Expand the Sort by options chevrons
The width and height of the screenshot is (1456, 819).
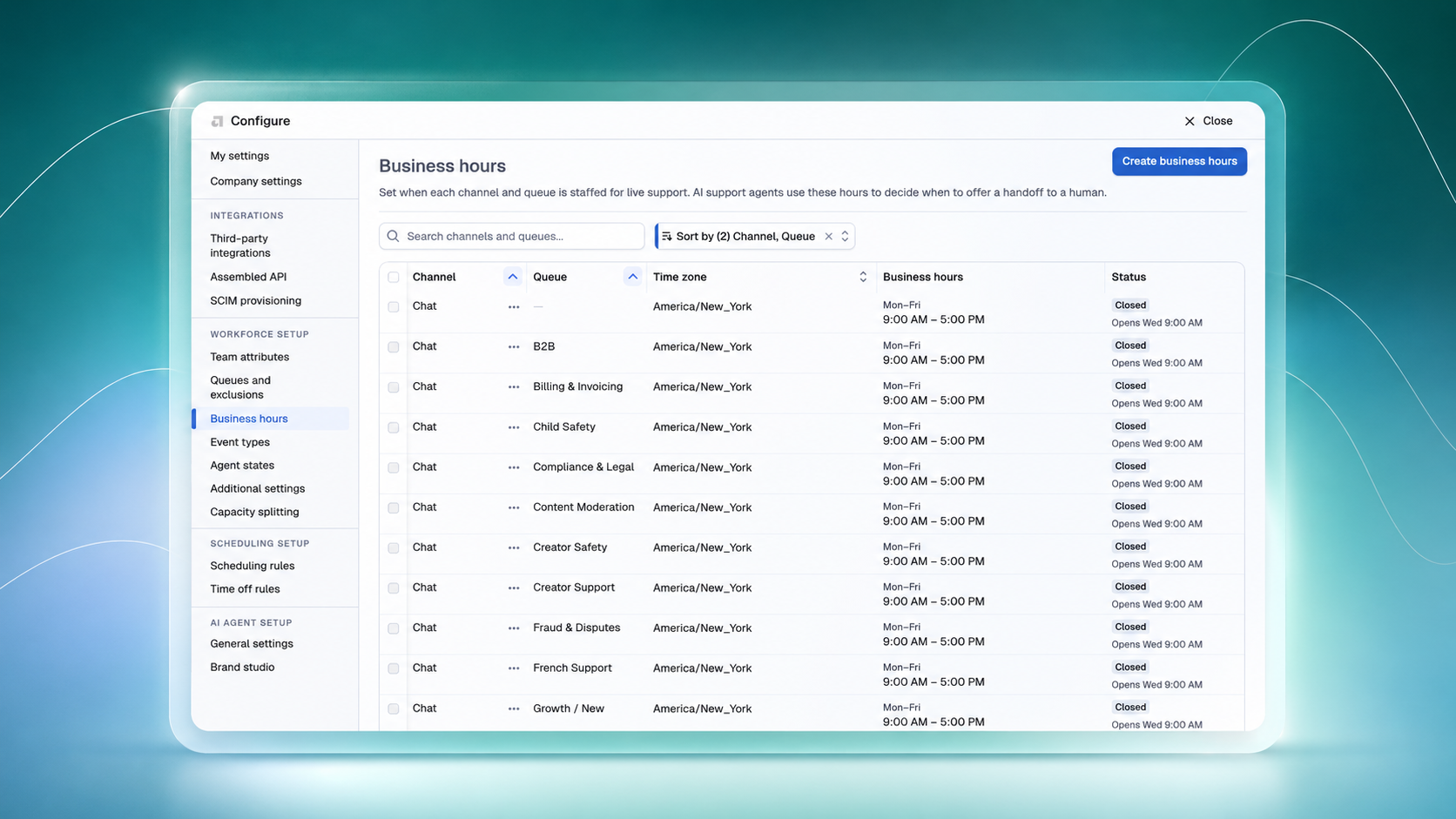pyautogui.click(x=845, y=237)
